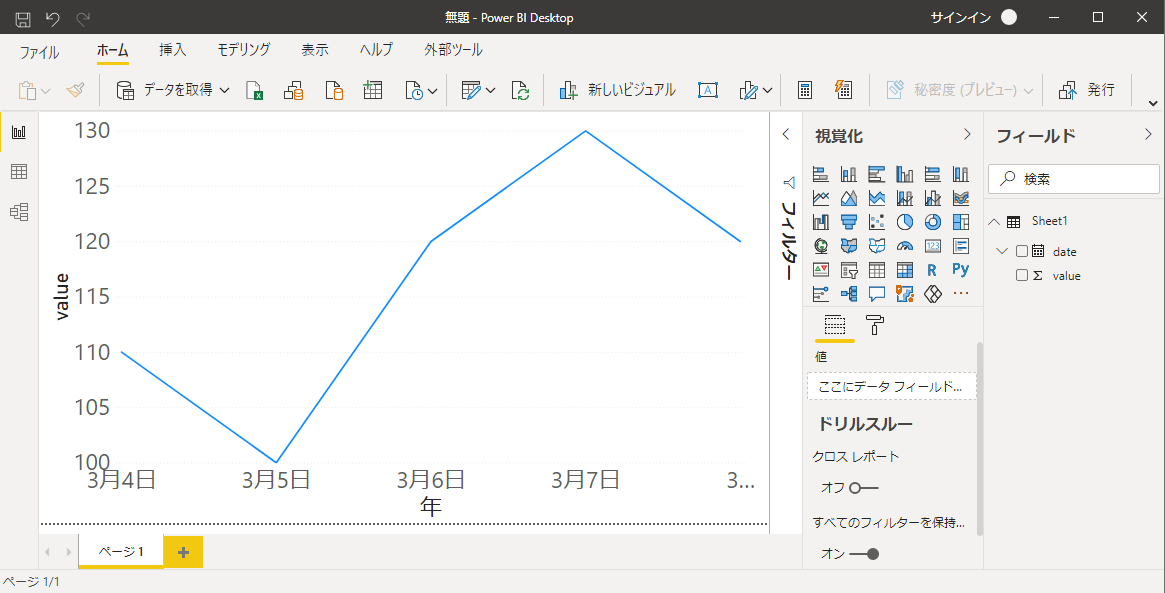Refresh data with the refresh icon
This screenshot has width=1165, height=593.
tap(521, 91)
